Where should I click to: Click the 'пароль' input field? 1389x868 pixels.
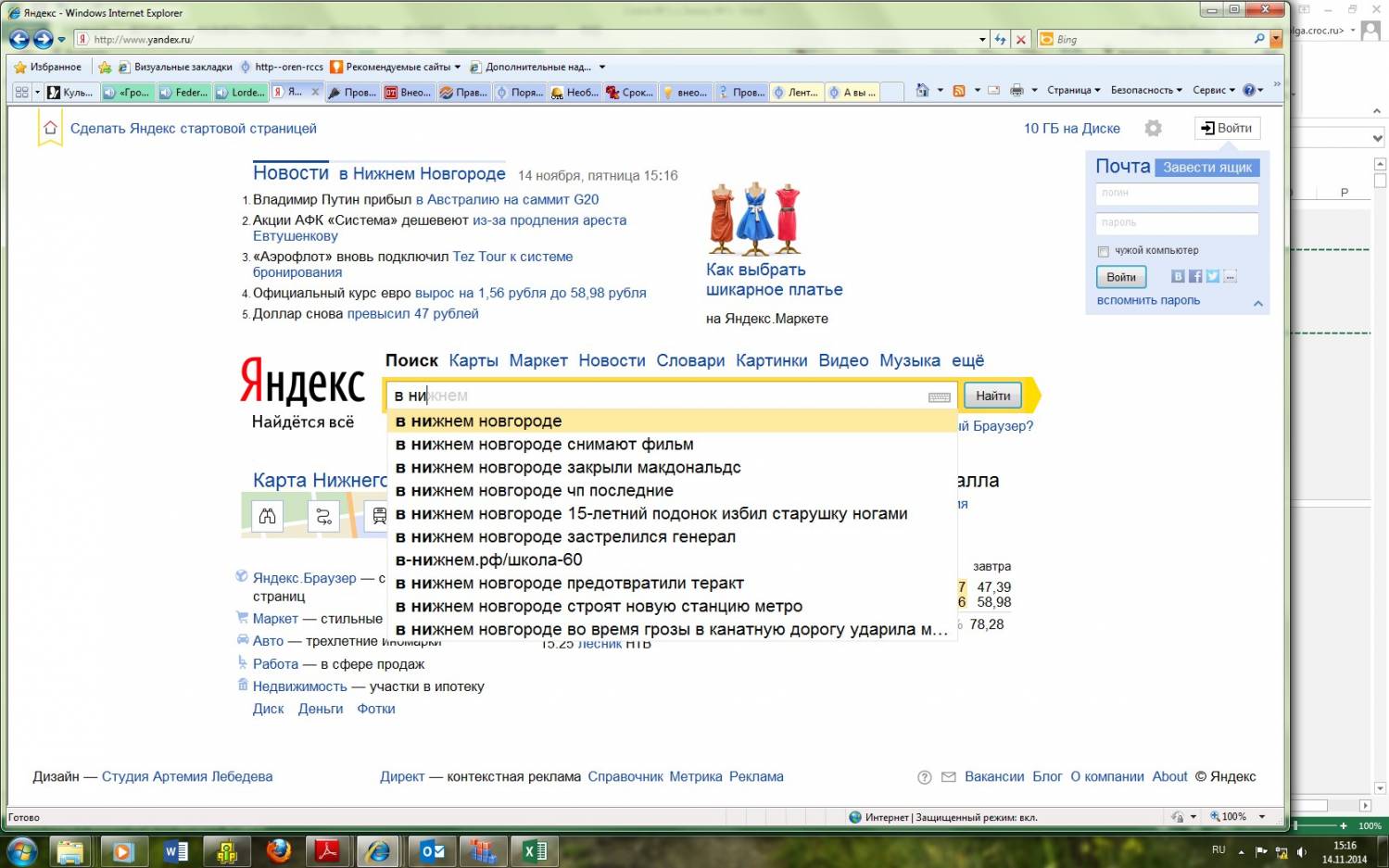[1177, 223]
